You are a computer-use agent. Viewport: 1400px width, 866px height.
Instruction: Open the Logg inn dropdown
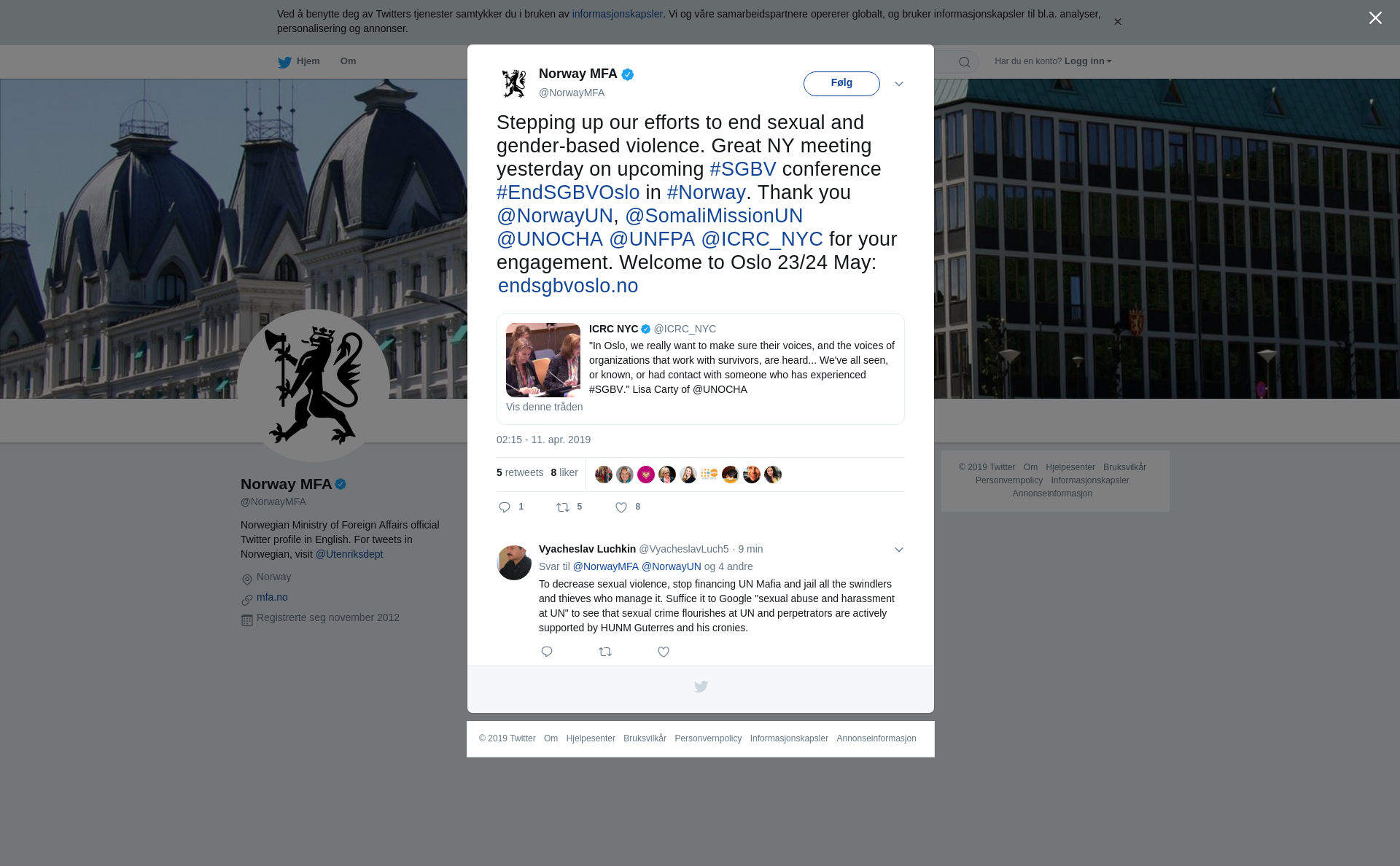click(1088, 61)
